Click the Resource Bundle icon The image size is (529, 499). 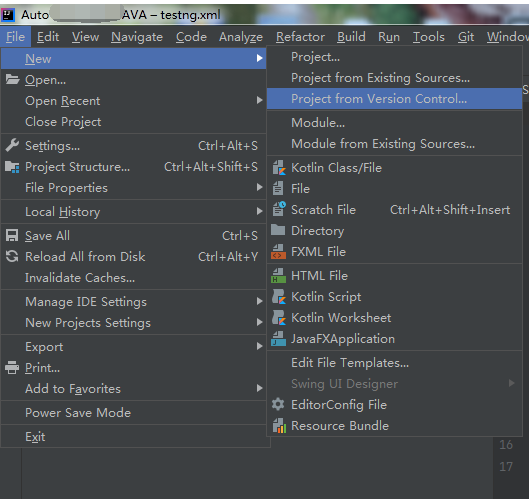pos(279,425)
